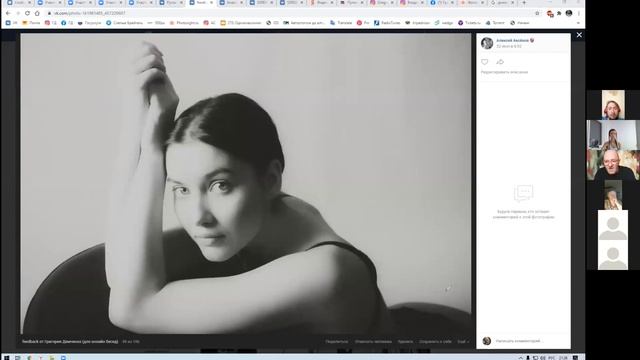Click the vk.com address bar
Image resolution: width=640 pixels, height=360 pixels.
click(x=286, y=13)
